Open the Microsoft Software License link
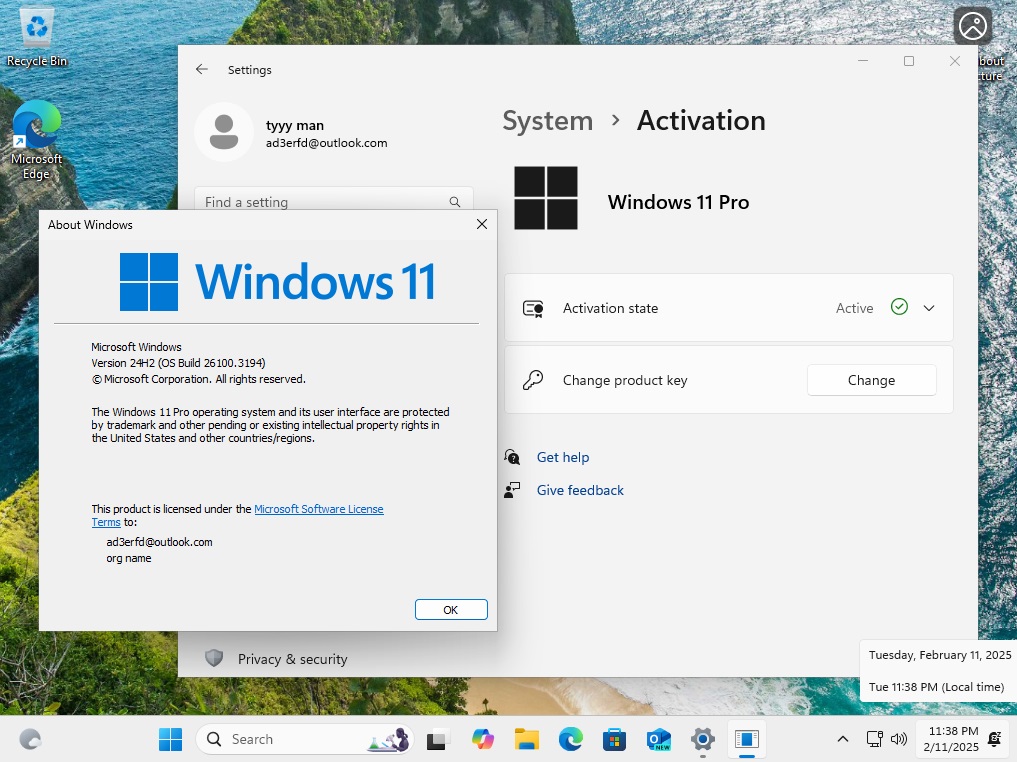This screenshot has width=1017, height=762. (x=318, y=509)
